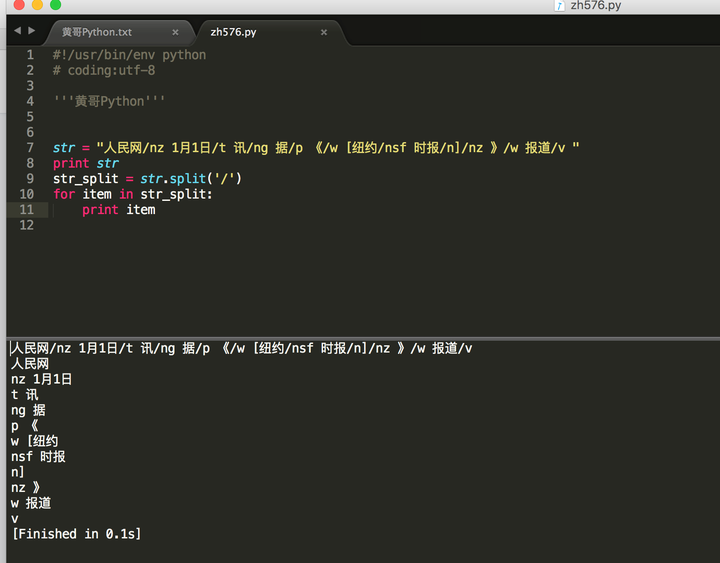Click the back tab navigation arrow

coord(17,31)
